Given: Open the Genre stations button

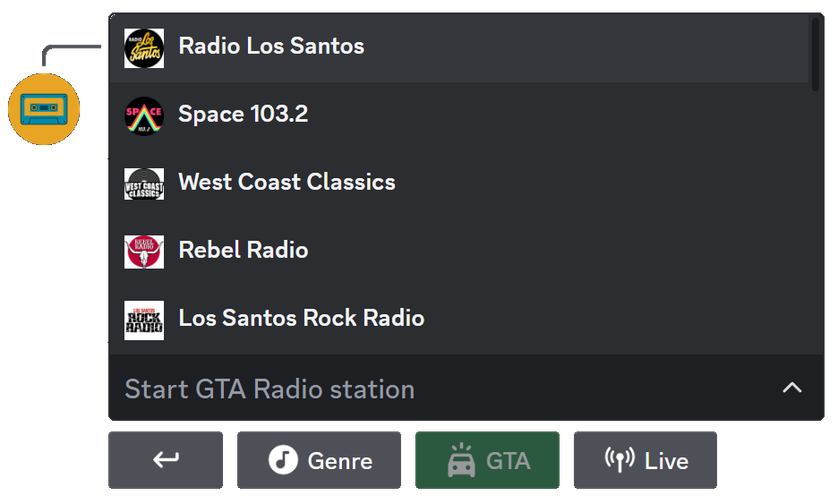Looking at the screenshot, I should (319, 460).
